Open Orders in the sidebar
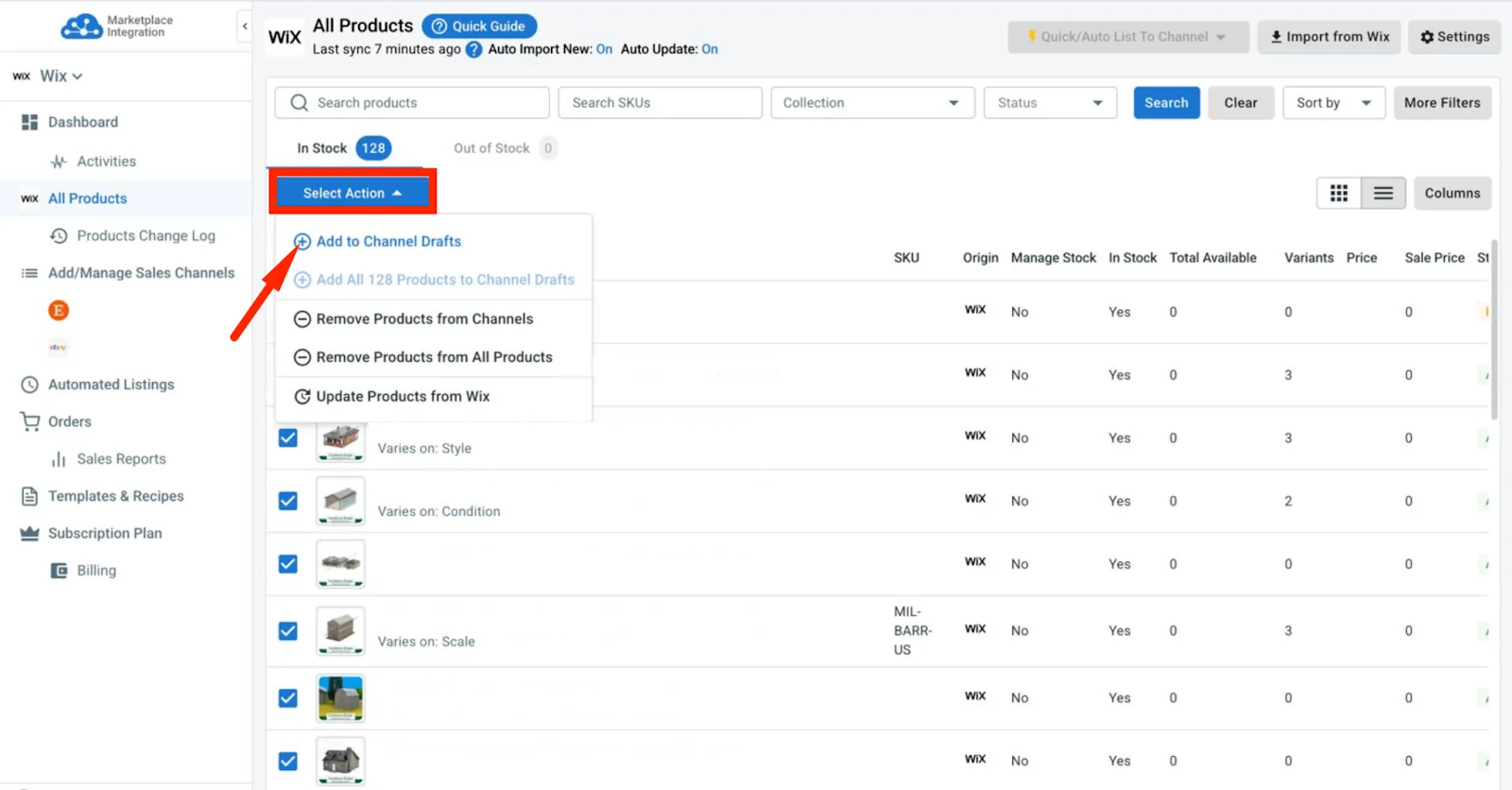Viewport: 1512px width, 790px height. click(70, 421)
